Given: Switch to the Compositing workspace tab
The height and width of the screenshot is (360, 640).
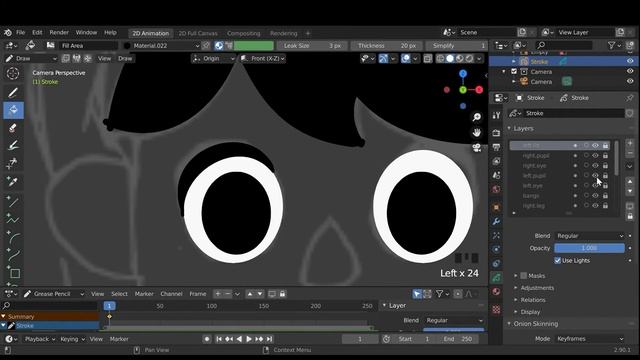Looking at the screenshot, I should coord(243,33).
